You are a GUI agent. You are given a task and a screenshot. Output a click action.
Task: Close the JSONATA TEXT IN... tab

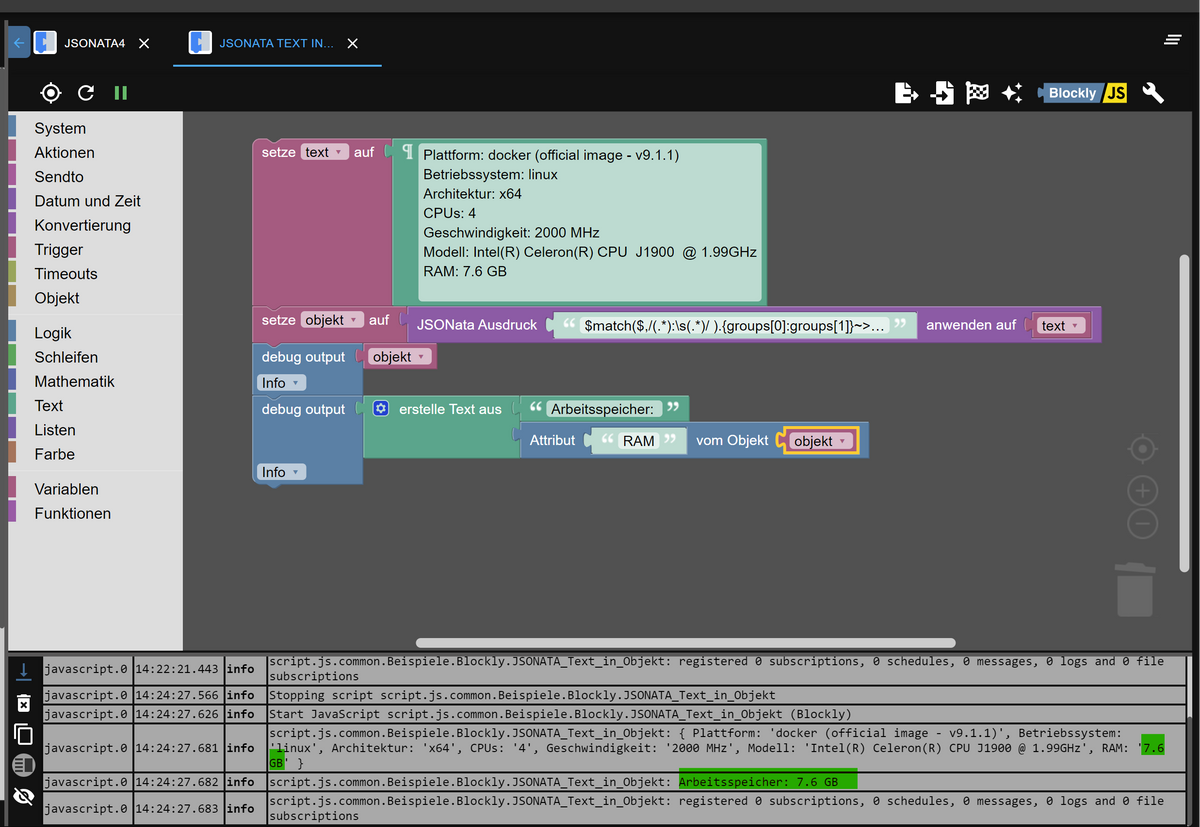[352, 43]
